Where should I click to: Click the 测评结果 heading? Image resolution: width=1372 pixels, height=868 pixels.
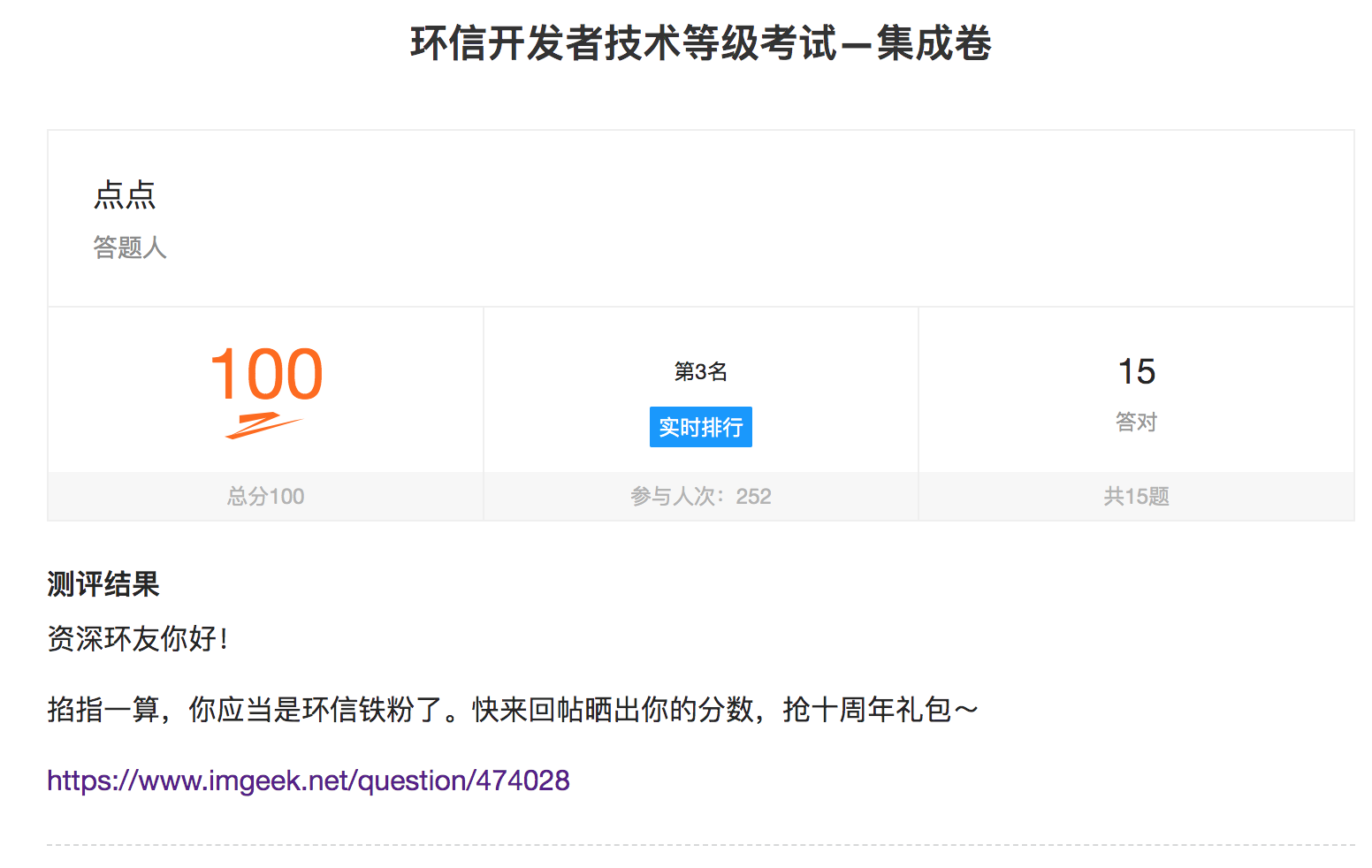(x=103, y=584)
